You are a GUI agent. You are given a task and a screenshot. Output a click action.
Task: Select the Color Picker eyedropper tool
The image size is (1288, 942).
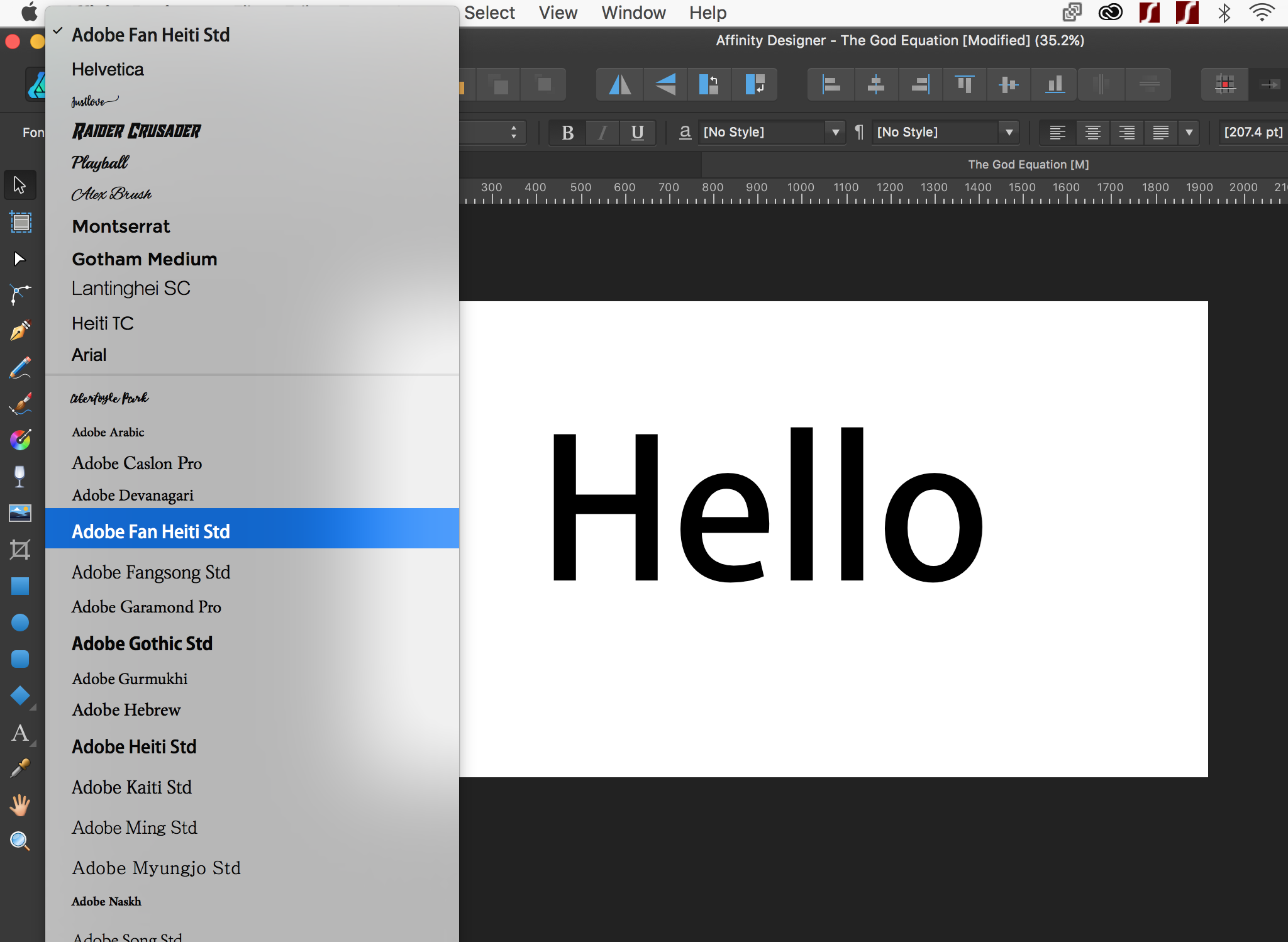20,768
